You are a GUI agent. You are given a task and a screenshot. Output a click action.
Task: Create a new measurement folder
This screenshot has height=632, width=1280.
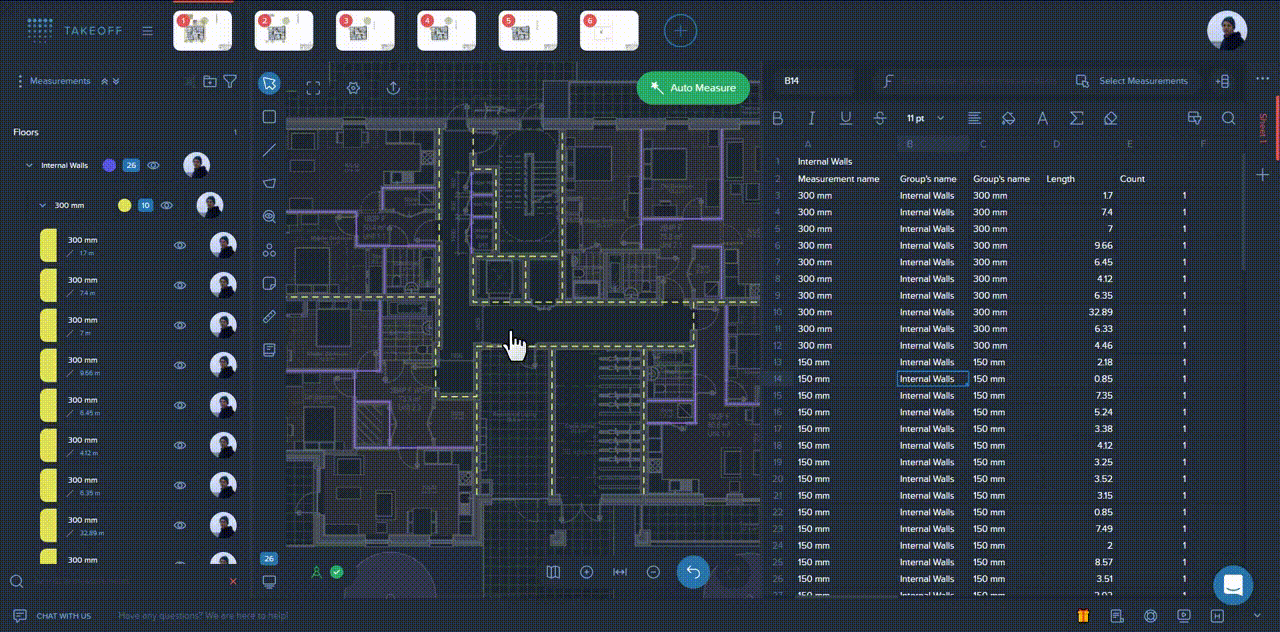tap(209, 81)
